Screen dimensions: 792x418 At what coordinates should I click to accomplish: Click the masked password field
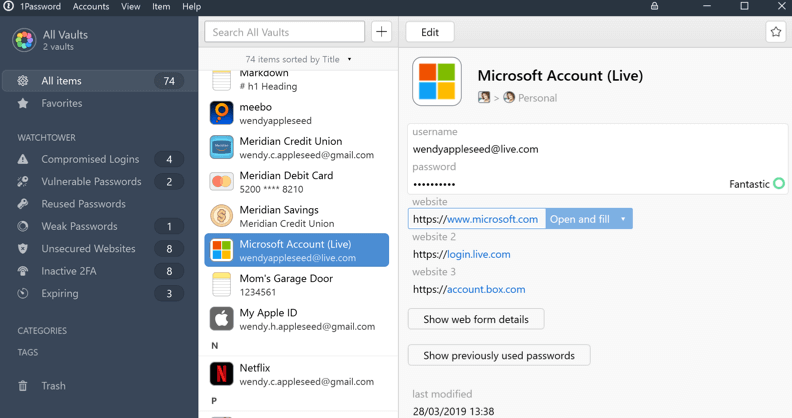(x=434, y=184)
